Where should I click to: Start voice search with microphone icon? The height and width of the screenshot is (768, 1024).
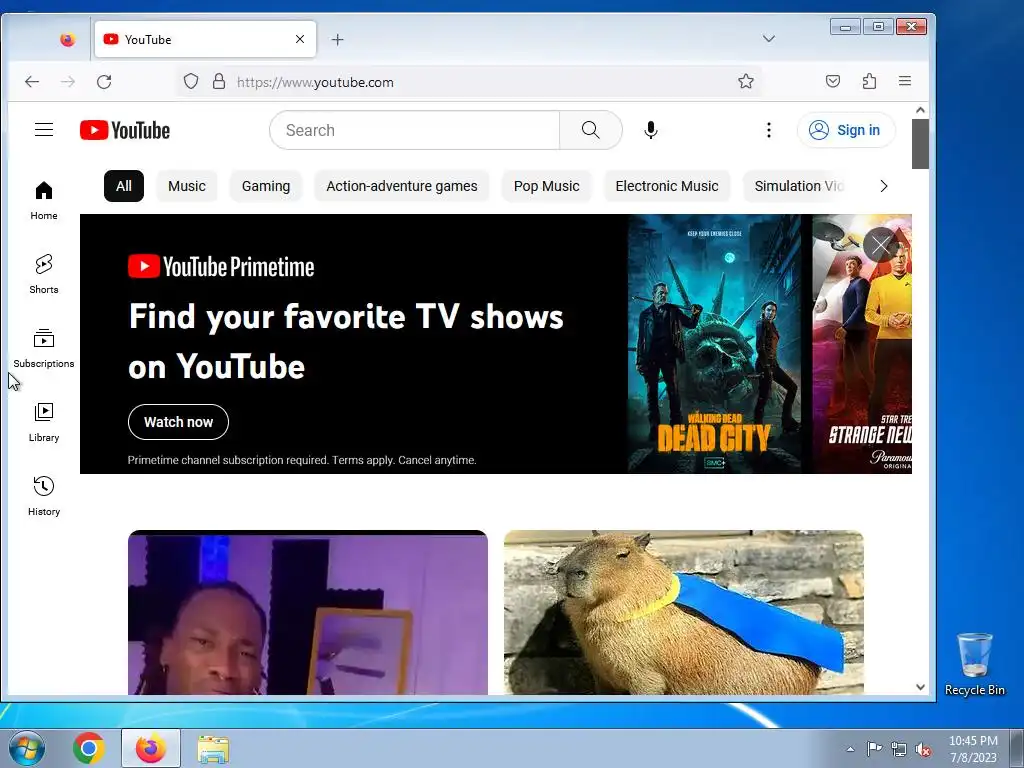pyautogui.click(x=650, y=130)
